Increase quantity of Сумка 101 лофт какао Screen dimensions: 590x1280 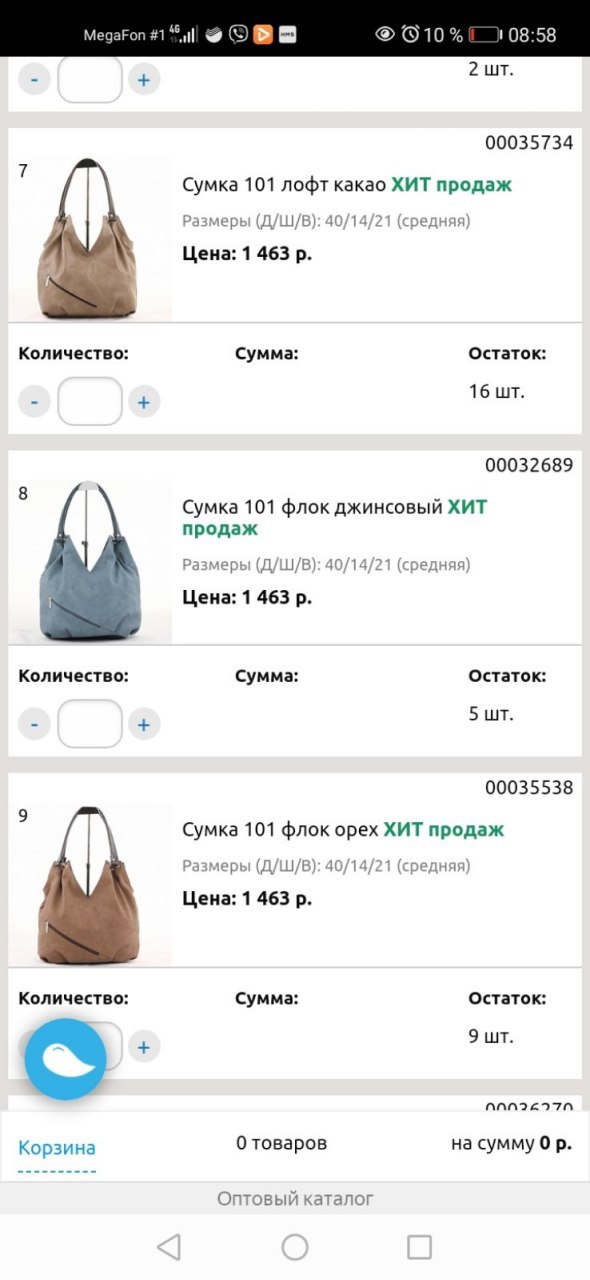143,402
